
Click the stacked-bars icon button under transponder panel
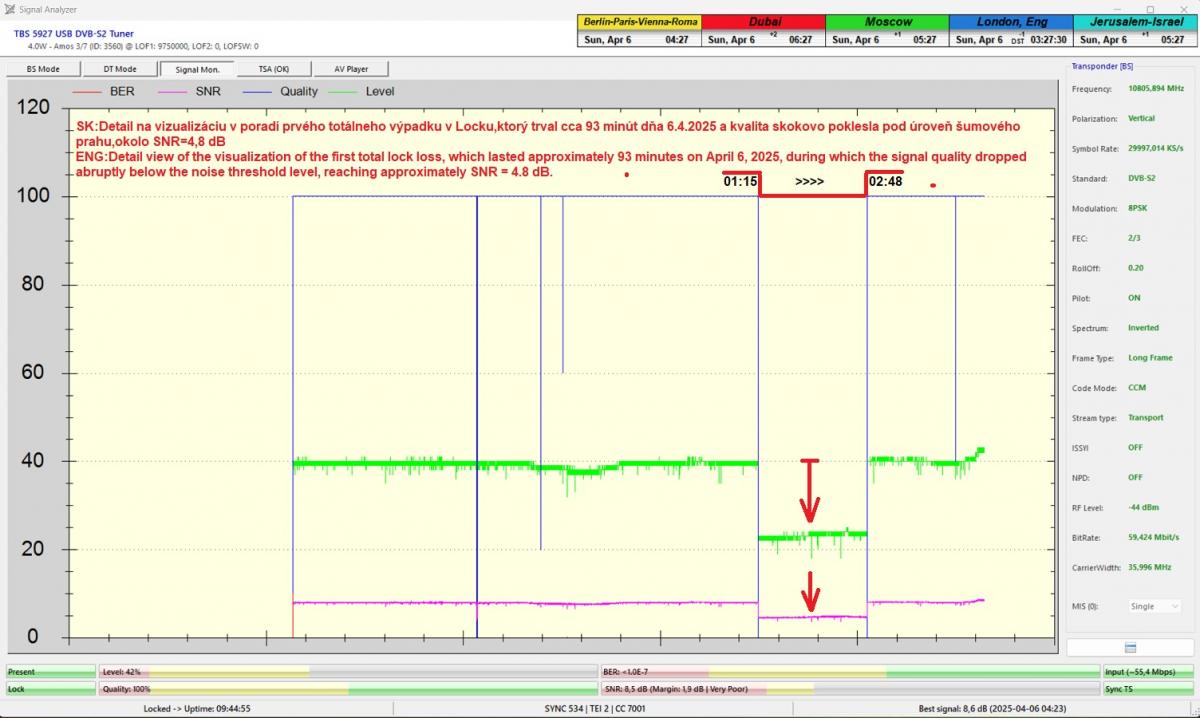point(1130,648)
